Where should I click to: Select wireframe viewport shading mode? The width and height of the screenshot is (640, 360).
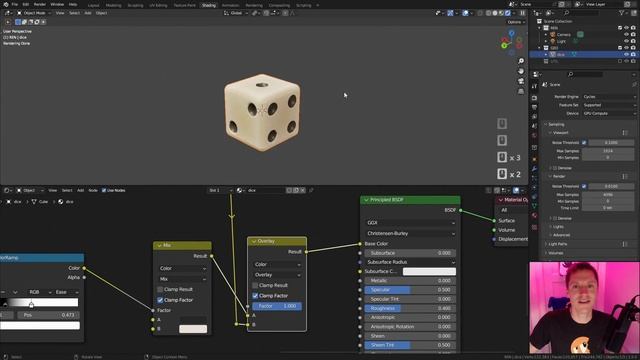[489, 13]
